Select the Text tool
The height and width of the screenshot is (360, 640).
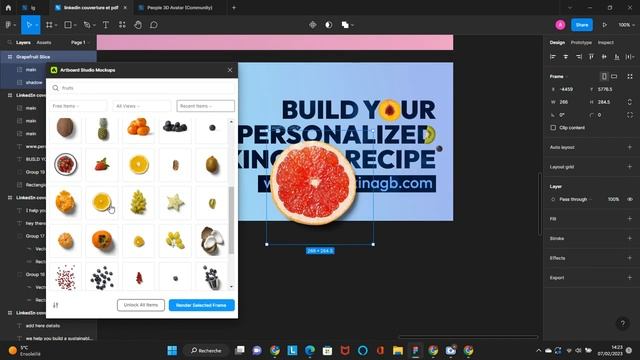pos(106,25)
